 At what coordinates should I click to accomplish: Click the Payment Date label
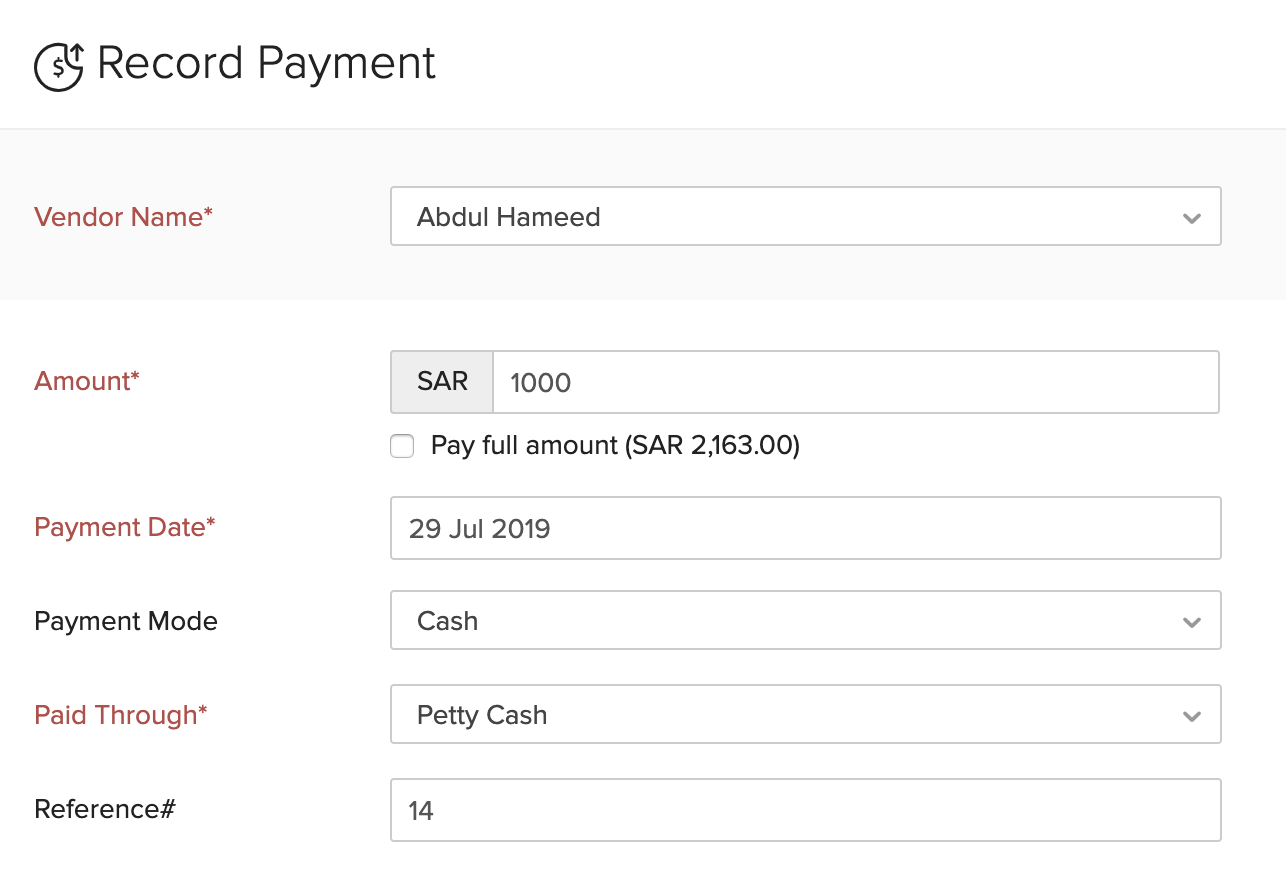point(124,527)
